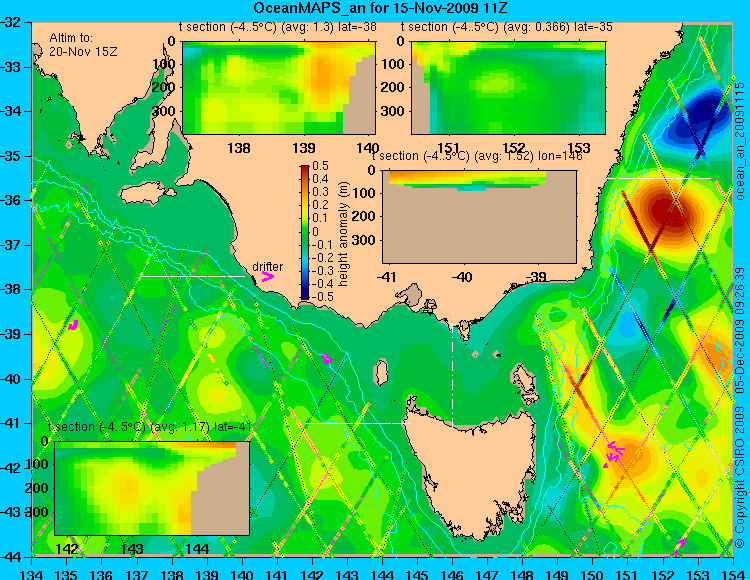Open the lon=146 temperature section inset
750x580 pixels.
(x=479, y=217)
